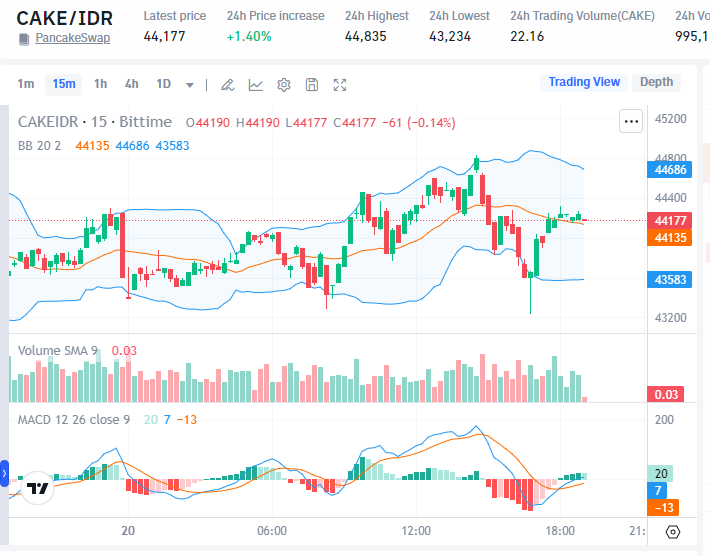Click the 24h Trading Volume(CAKE) label
Image resolution: width=710 pixels, height=556 pixels.
point(582,16)
